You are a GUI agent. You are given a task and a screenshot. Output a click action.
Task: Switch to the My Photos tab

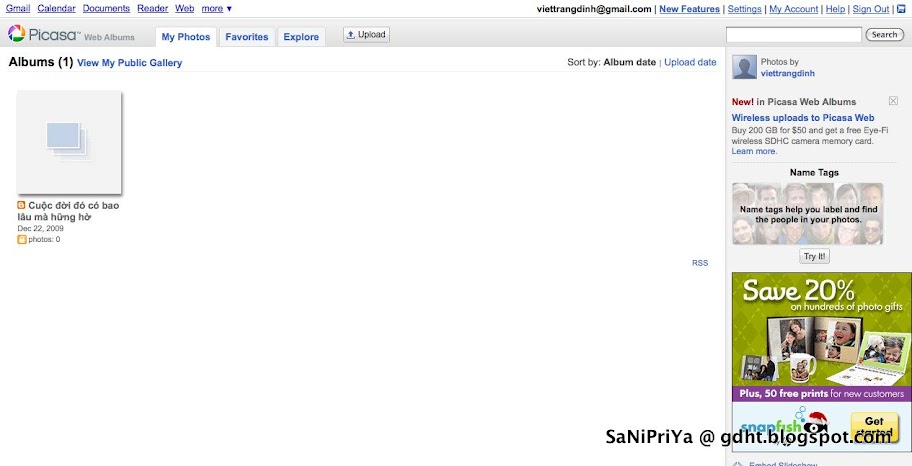pos(186,37)
